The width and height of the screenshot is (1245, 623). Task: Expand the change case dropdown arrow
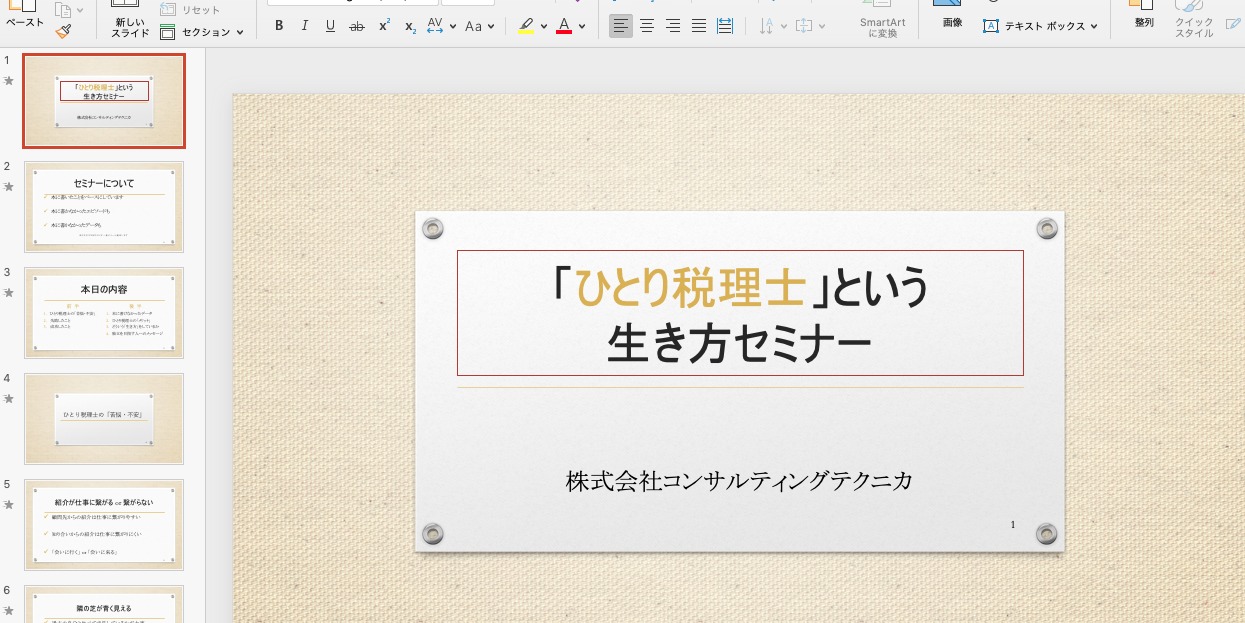pos(491,27)
